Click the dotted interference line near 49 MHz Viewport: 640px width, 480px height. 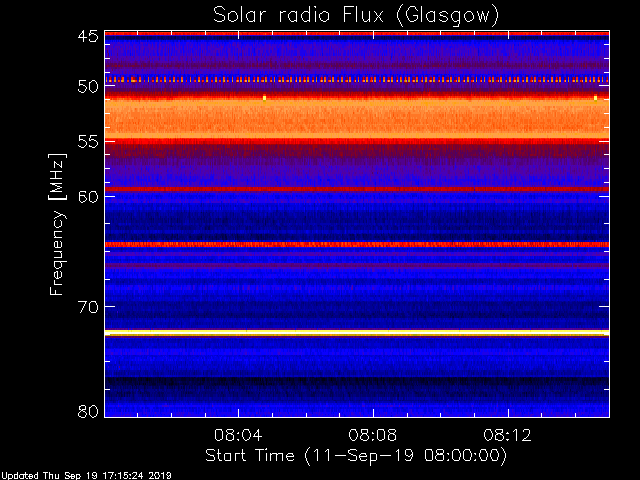tap(357, 80)
